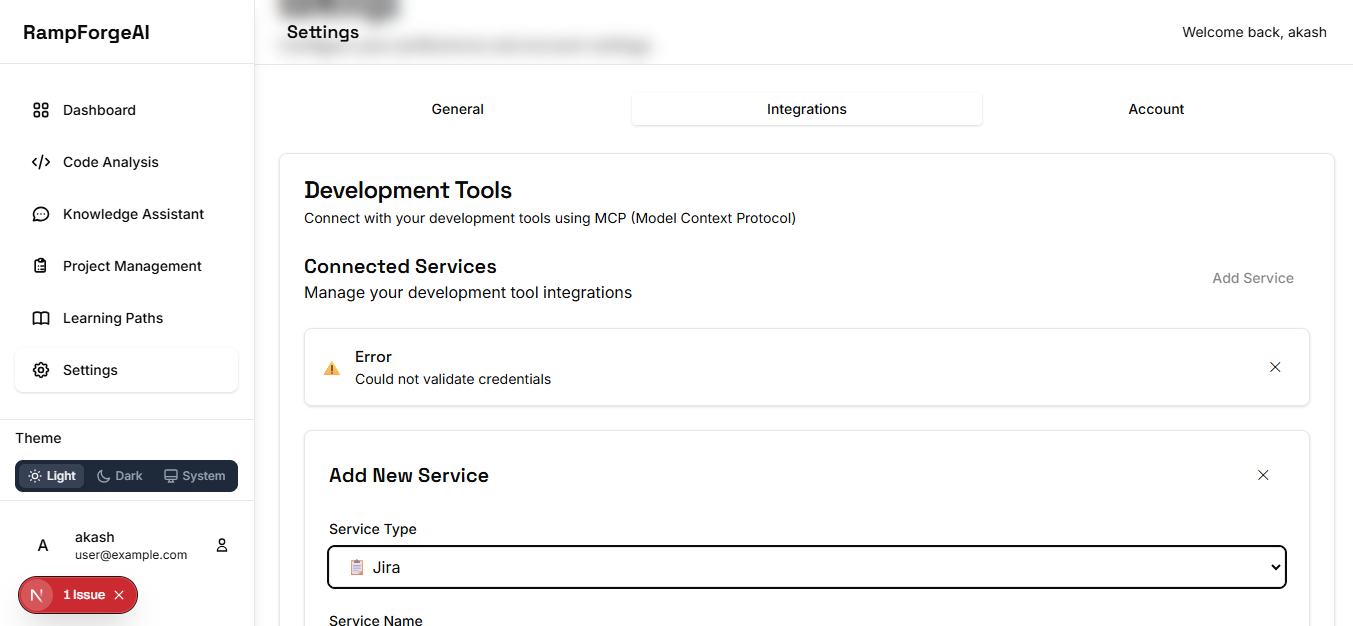Open Learning Paths
Screen dimensions: 1353x626
(x=126, y=318)
